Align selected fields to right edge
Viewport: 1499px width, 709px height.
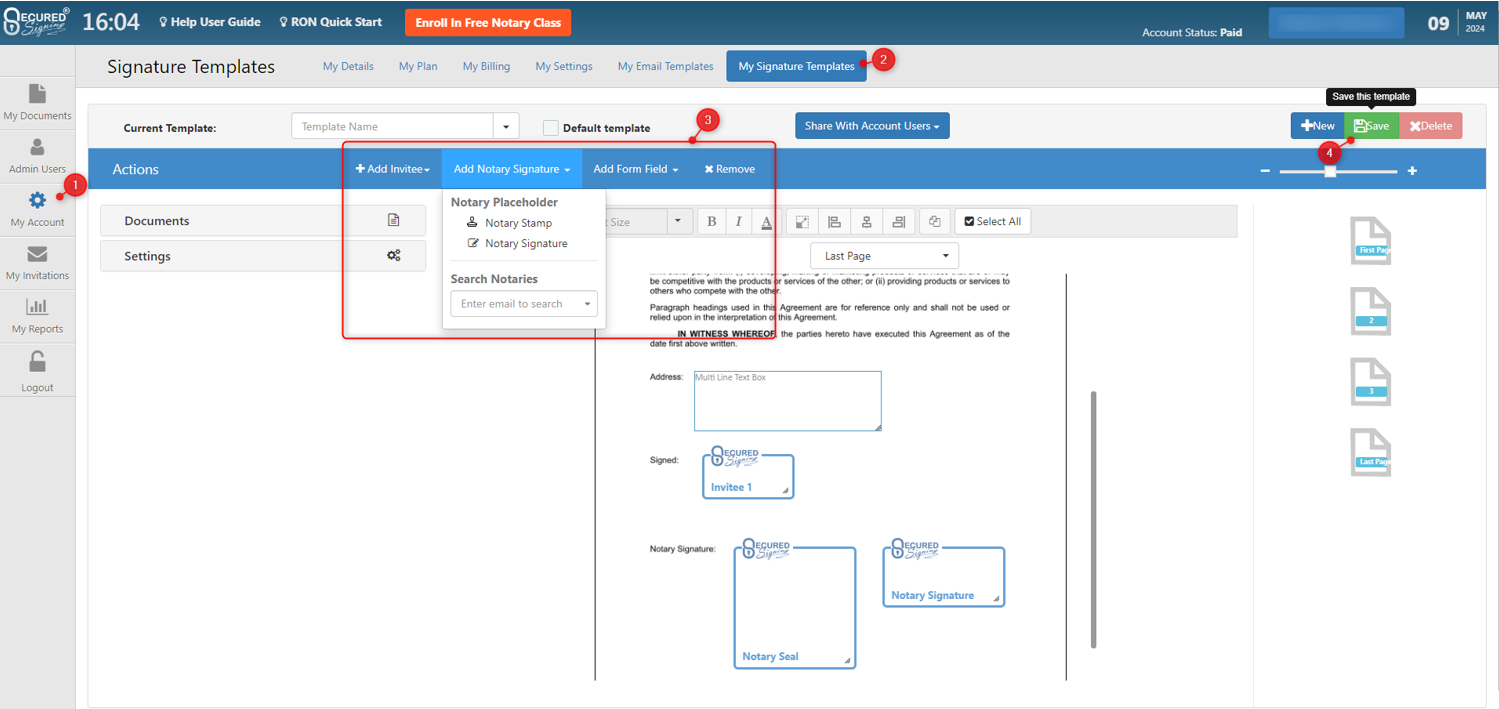(x=898, y=221)
